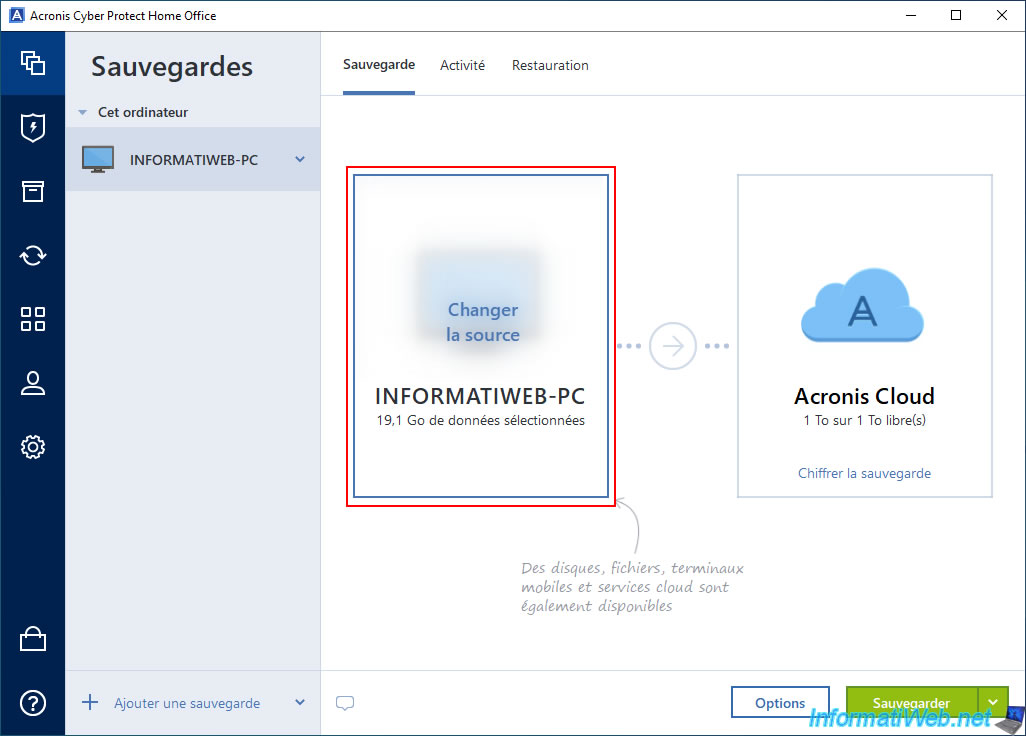Viewport: 1026px width, 736px height.
Task: Click the 1 To sur 1 To libre(s) text
Action: pyautogui.click(x=864, y=421)
